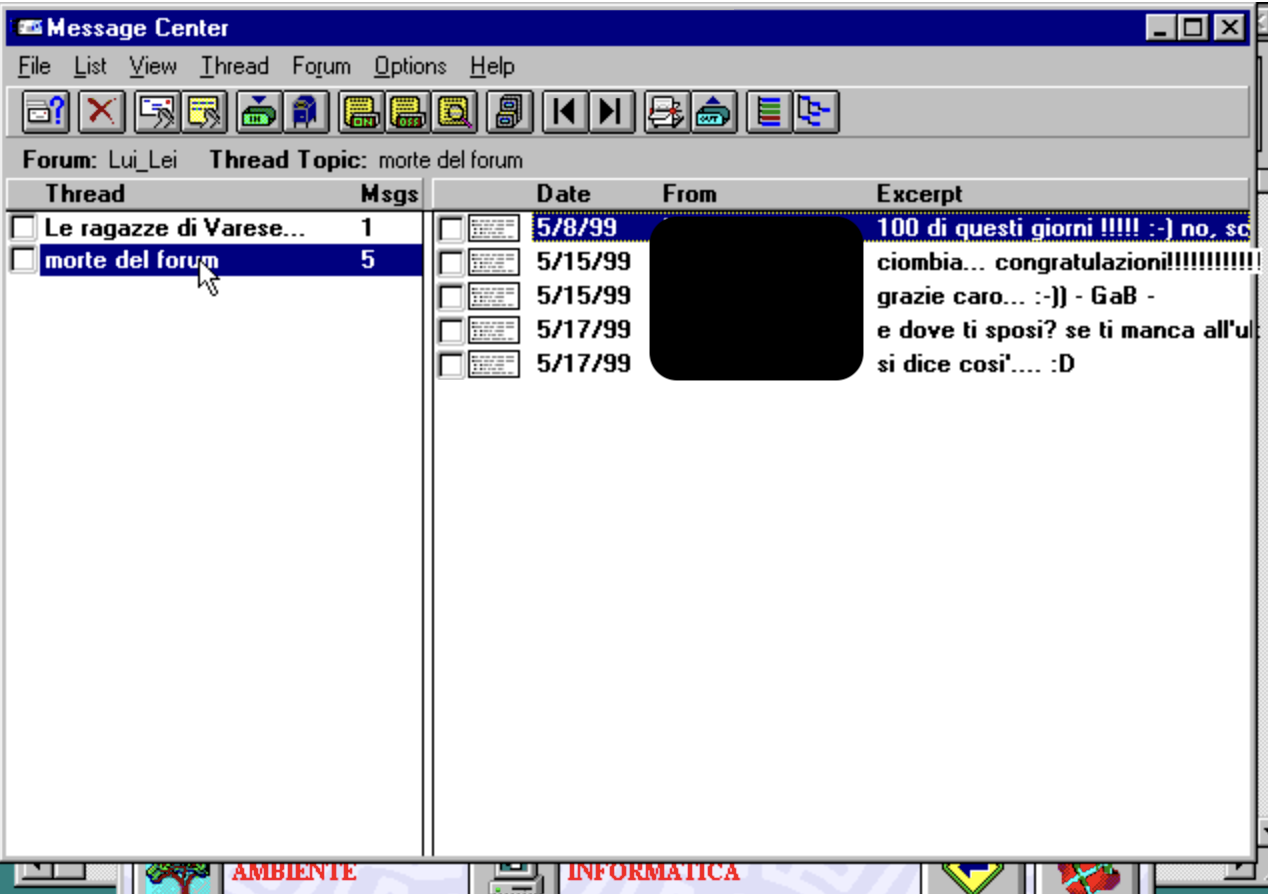Viewport: 1268px width, 894px height.
Task: Click message icon beside 'e dove ti sposi?'
Action: coord(494,330)
